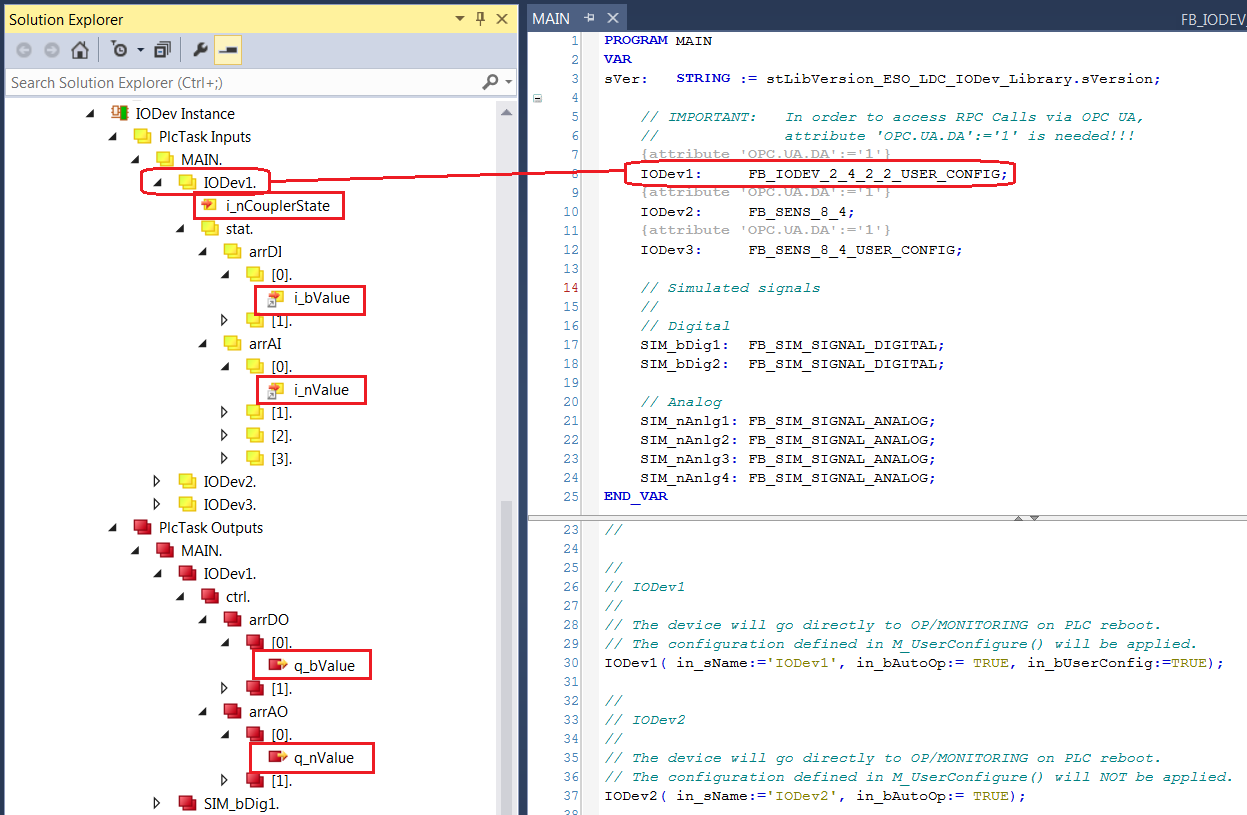The height and width of the screenshot is (815, 1247).
Task: Click the Back navigation arrow icon
Action: pos(23,49)
